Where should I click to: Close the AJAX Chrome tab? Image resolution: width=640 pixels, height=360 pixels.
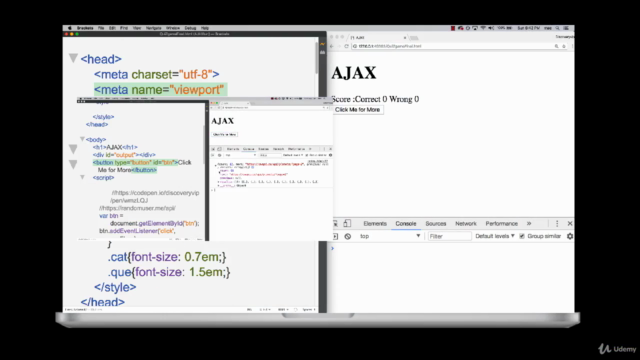(405, 38)
